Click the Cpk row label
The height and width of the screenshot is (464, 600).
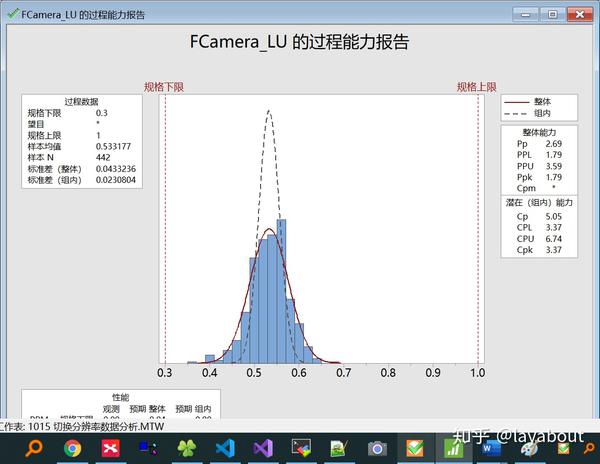[x=525, y=250]
